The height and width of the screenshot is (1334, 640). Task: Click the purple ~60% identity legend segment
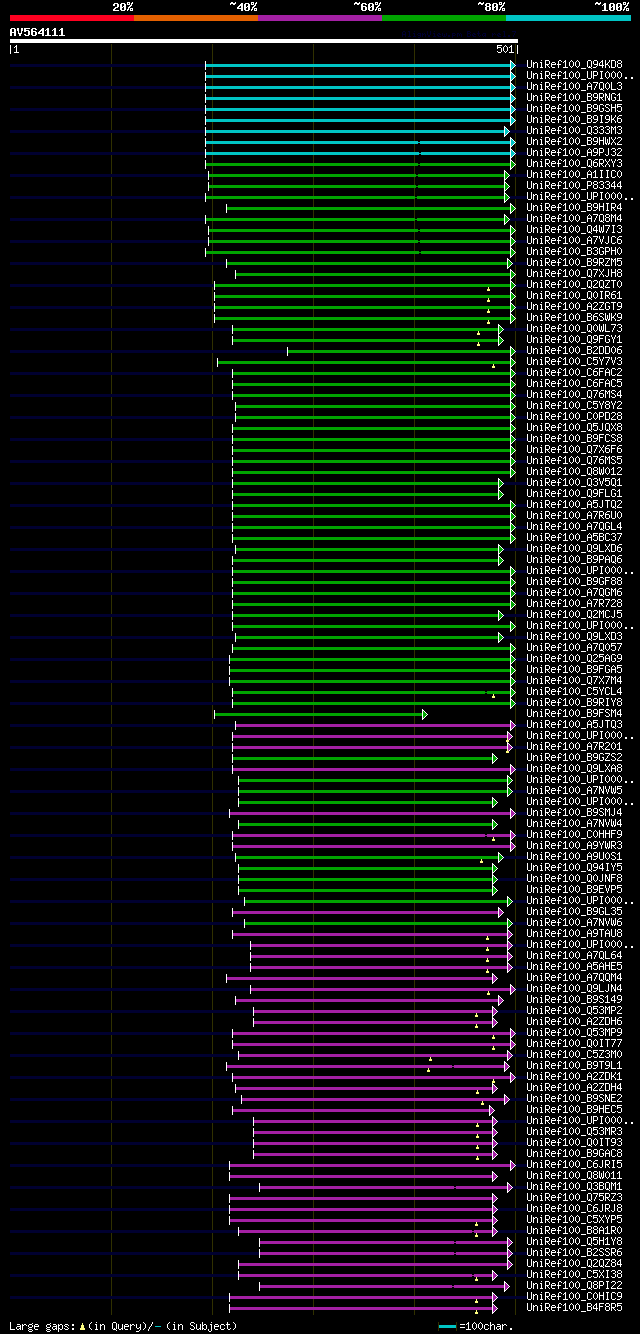(x=320, y=18)
